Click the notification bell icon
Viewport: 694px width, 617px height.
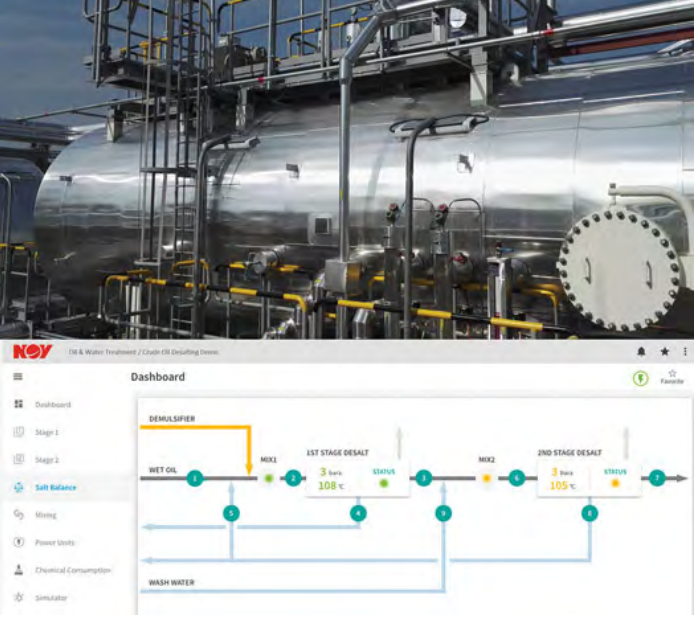[641, 352]
